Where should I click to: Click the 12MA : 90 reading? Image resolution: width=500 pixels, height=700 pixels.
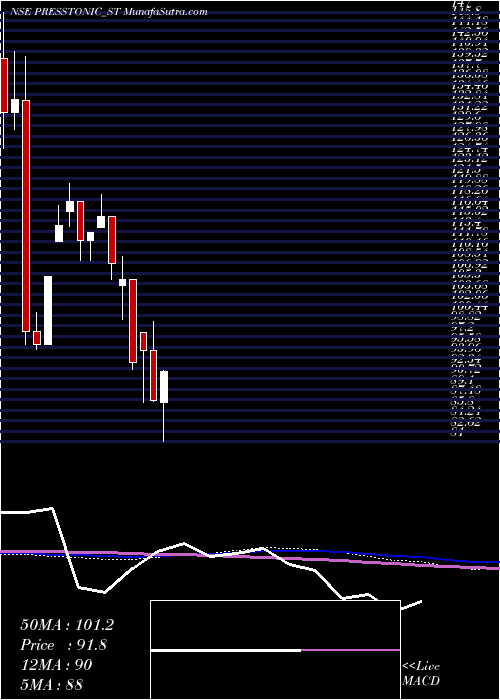(x=56, y=665)
